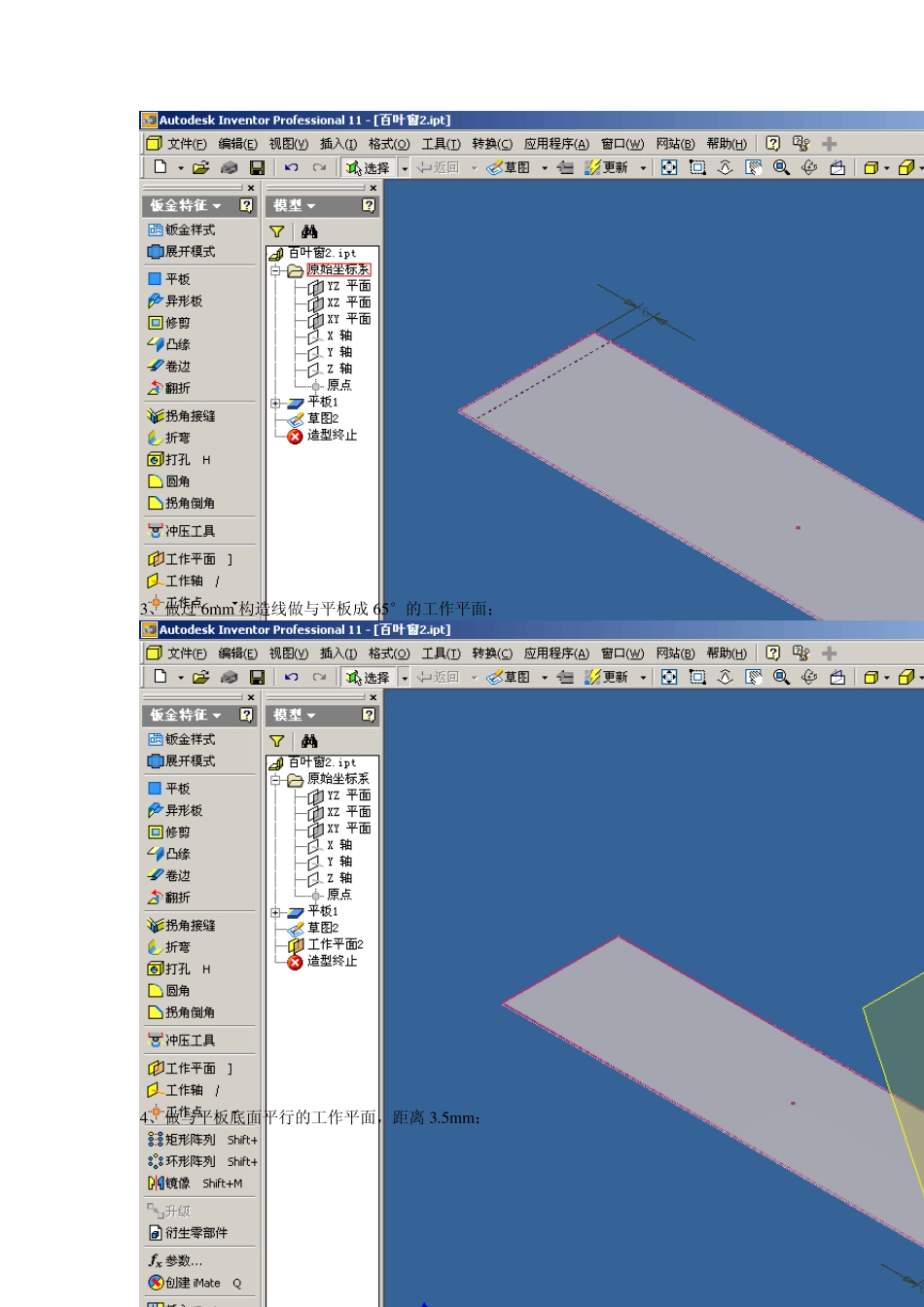Collapse 原始坐标系 folder in the bottom browser tree
This screenshot has width=924, height=1307.
coord(275,780)
